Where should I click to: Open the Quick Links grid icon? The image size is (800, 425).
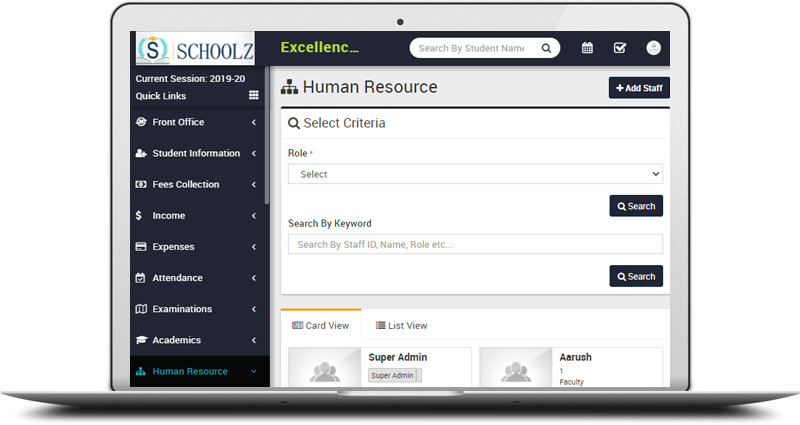point(254,95)
